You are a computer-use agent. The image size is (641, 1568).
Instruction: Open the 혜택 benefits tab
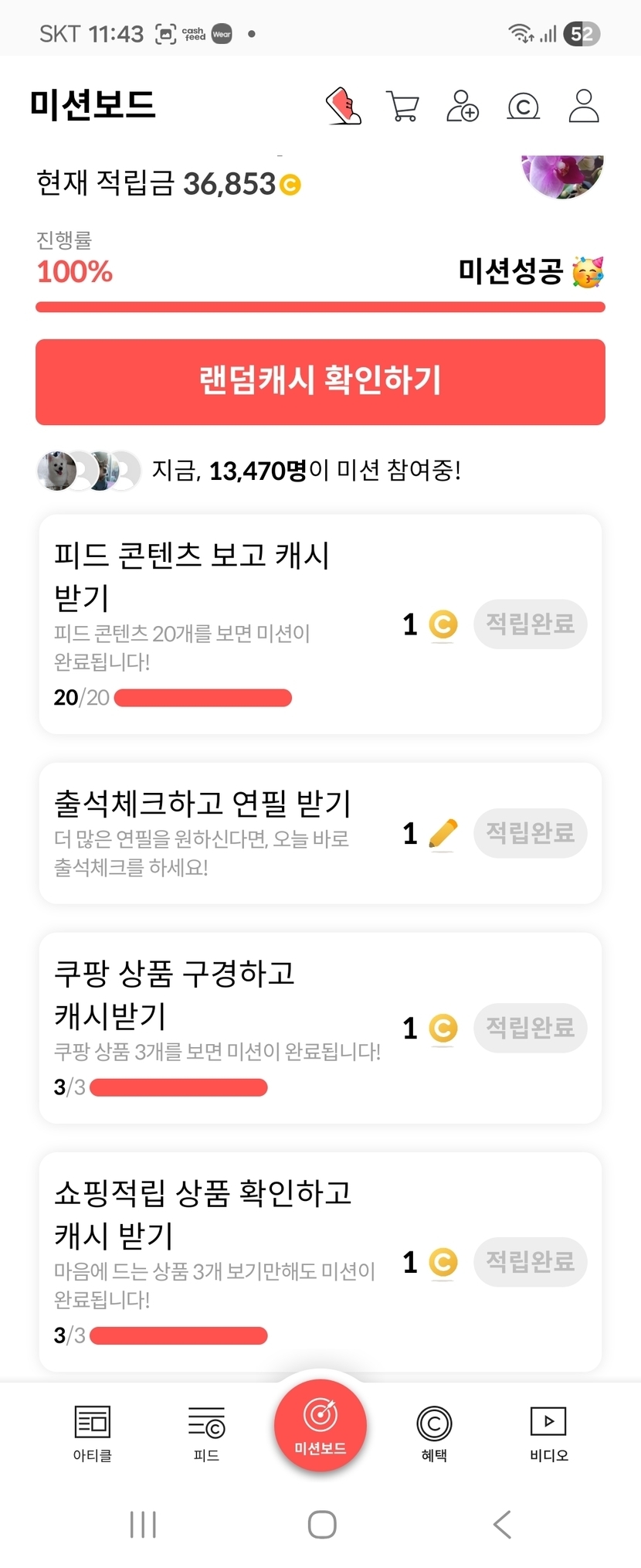(x=434, y=1433)
